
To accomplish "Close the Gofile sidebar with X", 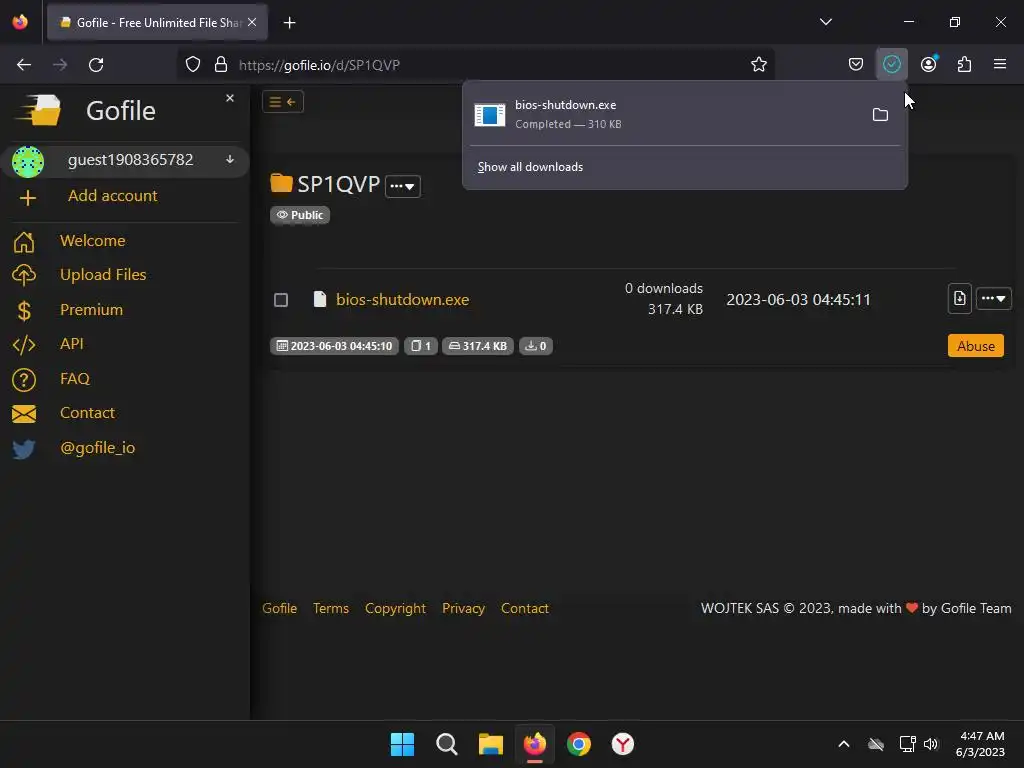I will point(230,98).
